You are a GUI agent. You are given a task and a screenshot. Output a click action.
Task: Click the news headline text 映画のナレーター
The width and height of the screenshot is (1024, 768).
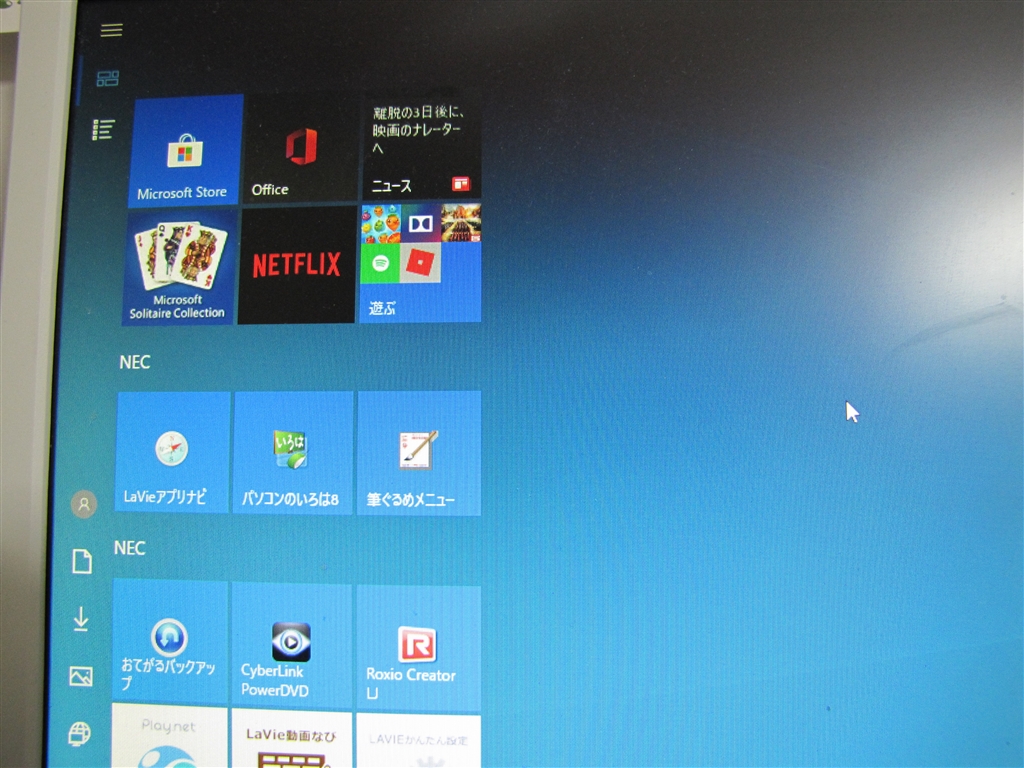(x=417, y=129)
